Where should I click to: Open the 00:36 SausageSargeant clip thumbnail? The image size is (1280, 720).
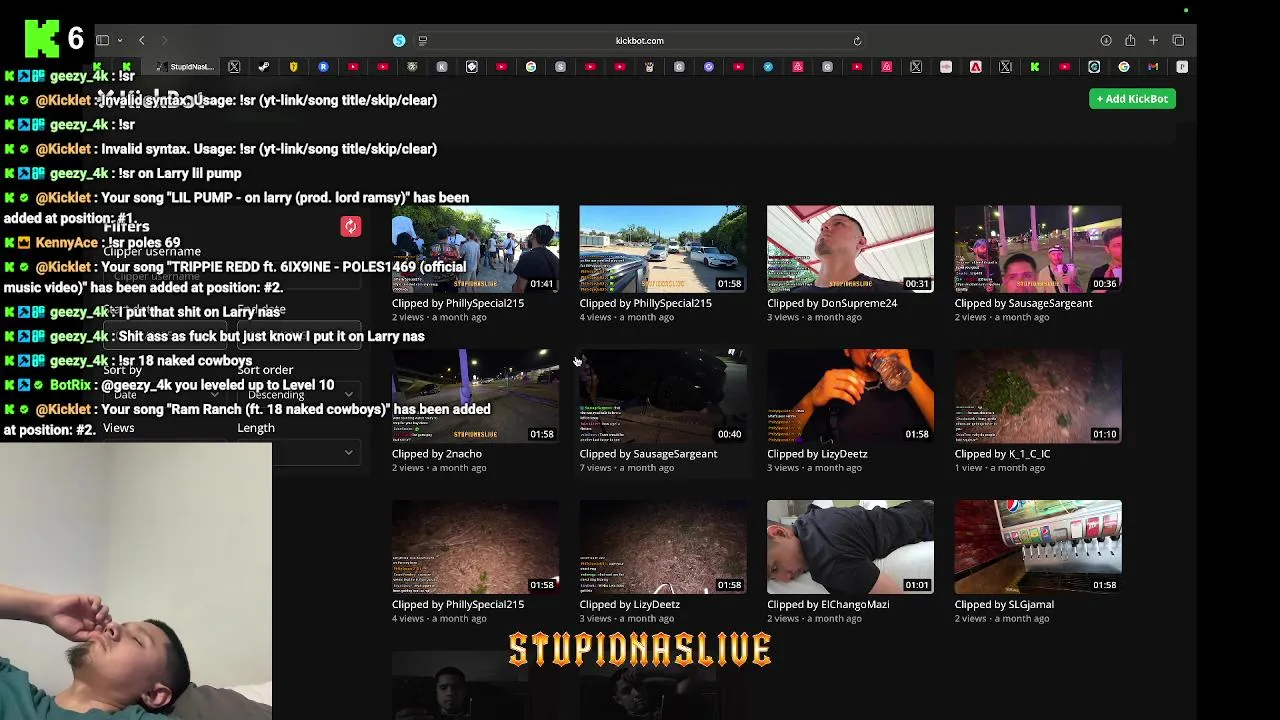pyautogui.click(x=1038, y=249)
